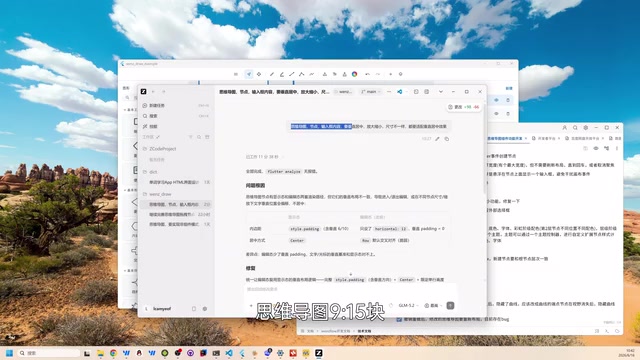Click the wenz... project chip in the title bar
This screenshot has height=360, width=640.
point(344,92)
